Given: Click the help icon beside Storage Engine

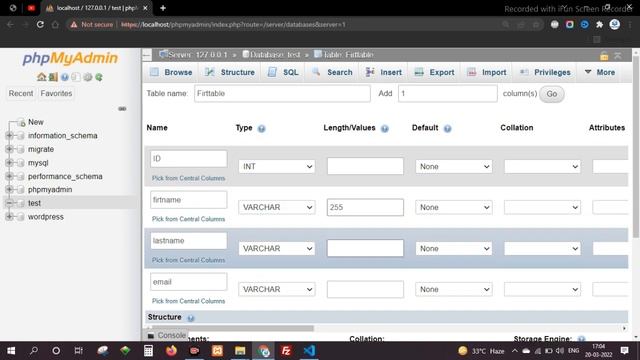Looking at the screenshot, I should [581, 339].
